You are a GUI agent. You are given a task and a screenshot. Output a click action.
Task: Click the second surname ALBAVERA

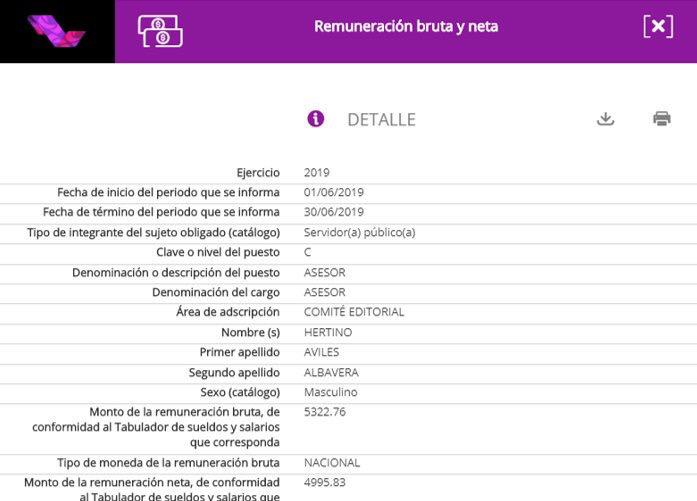click(x=331, y=373)
